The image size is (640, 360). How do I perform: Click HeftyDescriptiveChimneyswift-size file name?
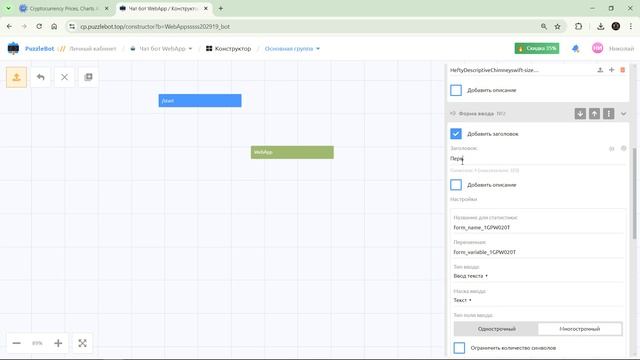coord(494,70)
